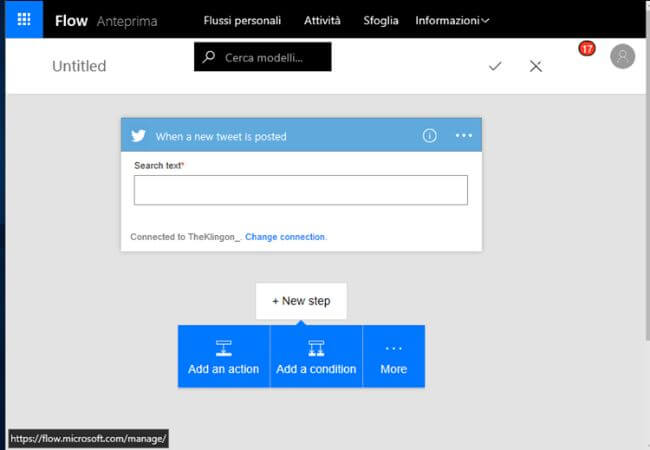The height and width of the screenshot is (450, 650).
Task: Focus the Cerca modelli search box
Action: pyautogui.click(x=263, y=57)
